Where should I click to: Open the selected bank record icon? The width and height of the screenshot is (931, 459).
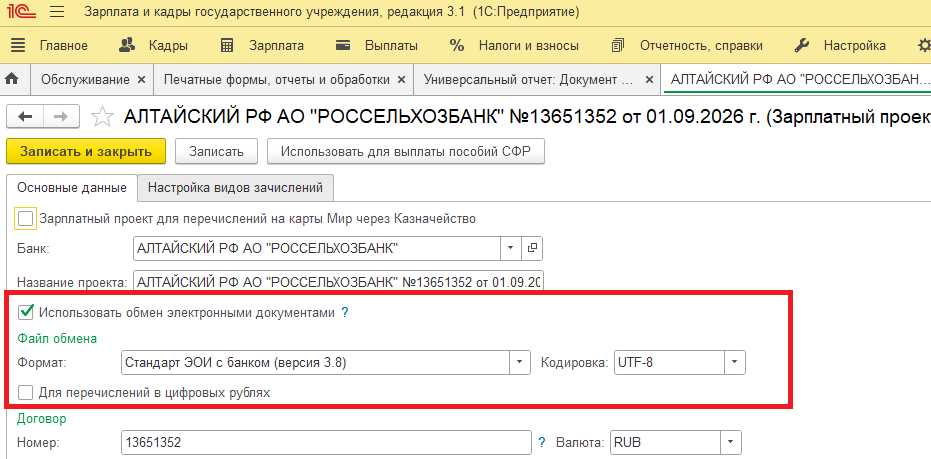(532, 249)
